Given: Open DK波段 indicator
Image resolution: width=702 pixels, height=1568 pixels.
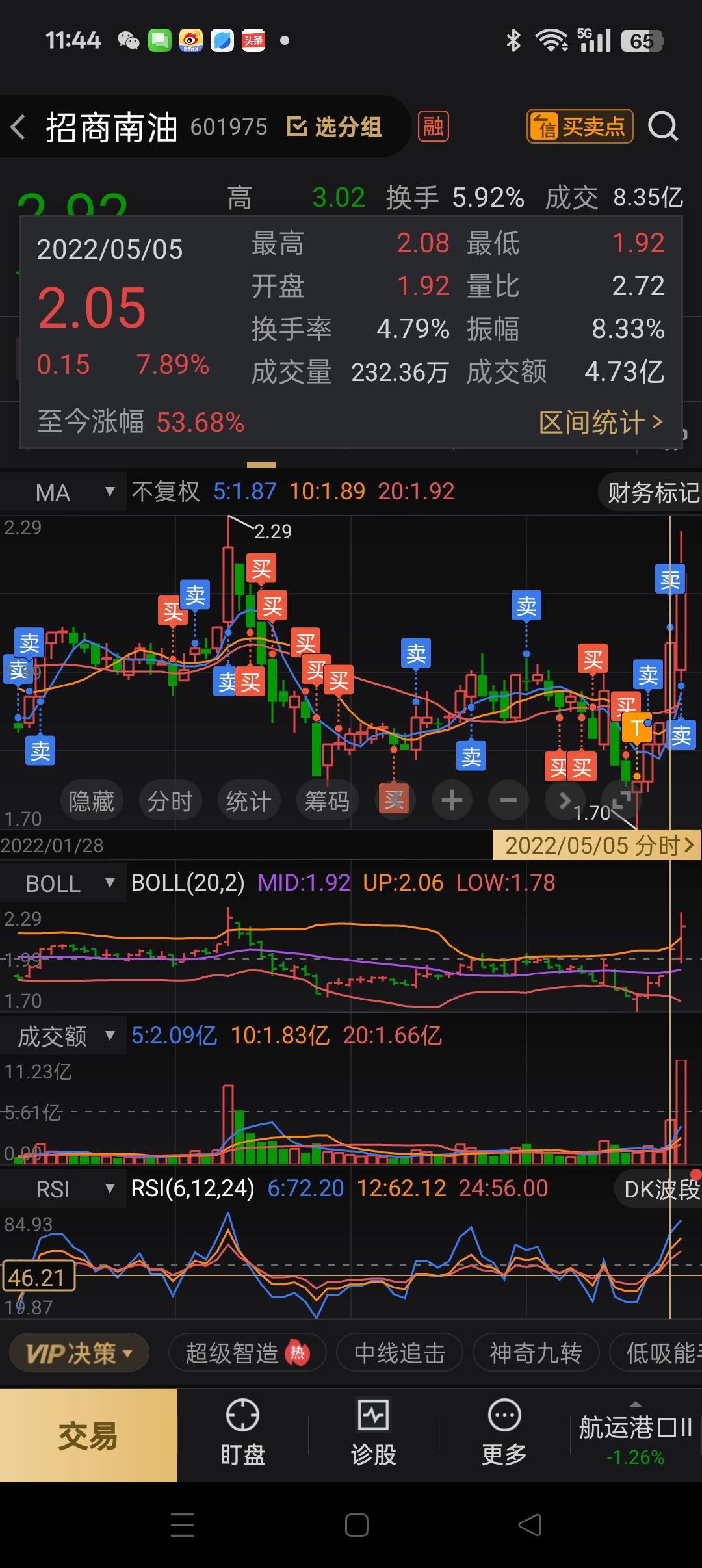Looking at the screenshot, I should [659, 1189].
